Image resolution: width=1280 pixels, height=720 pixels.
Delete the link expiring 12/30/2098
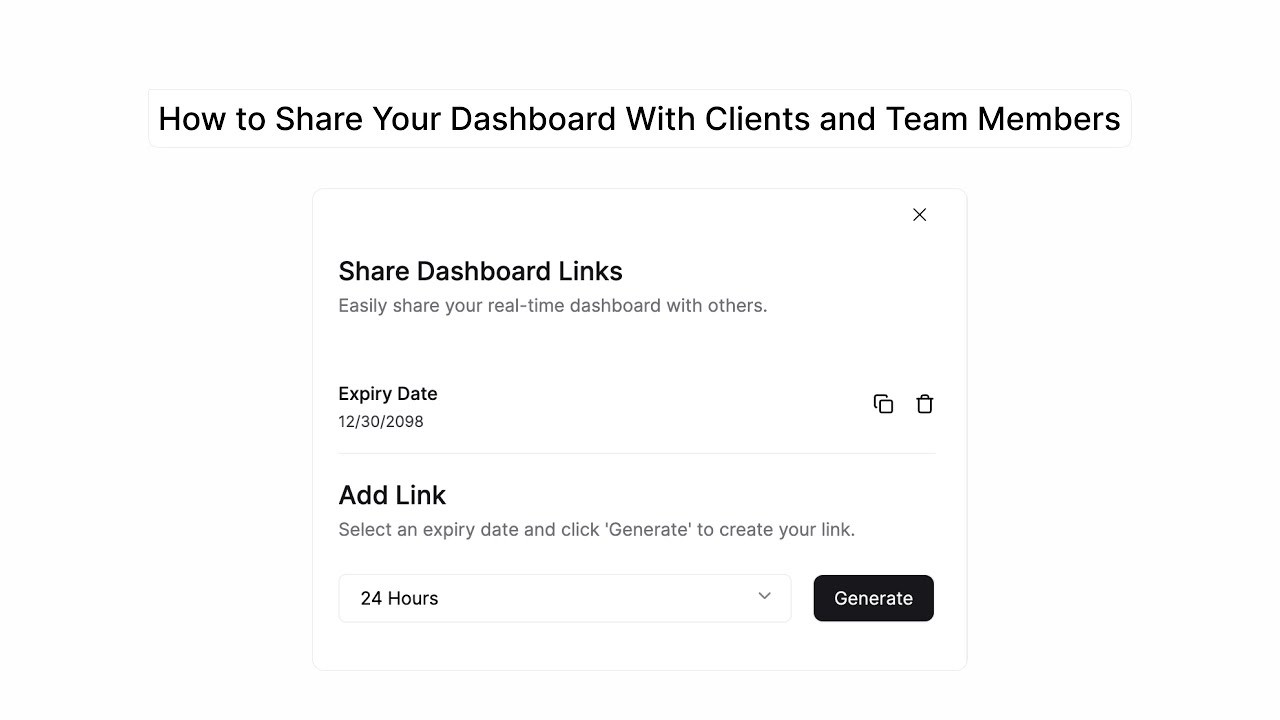coord(925,404)
